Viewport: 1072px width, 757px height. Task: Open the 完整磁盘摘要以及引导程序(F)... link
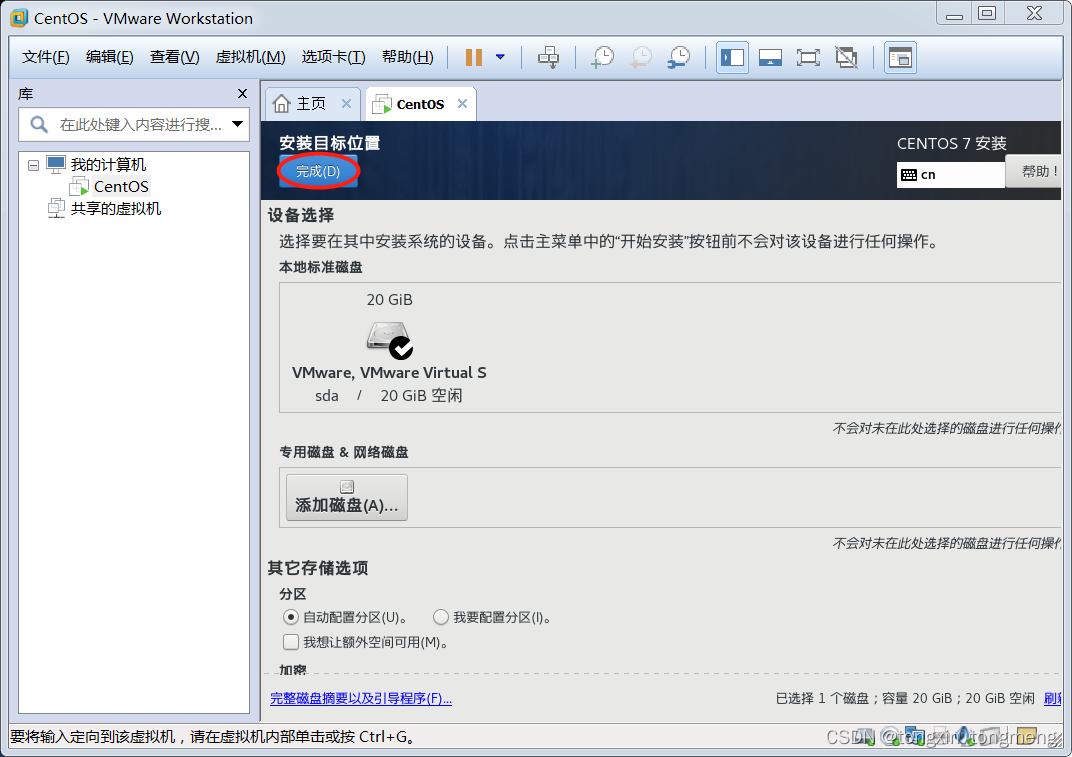[361, 698]
